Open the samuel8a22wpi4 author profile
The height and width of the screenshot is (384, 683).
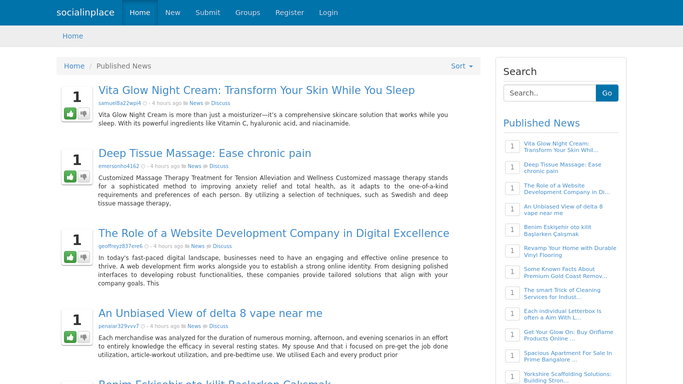tap(119, 103)
